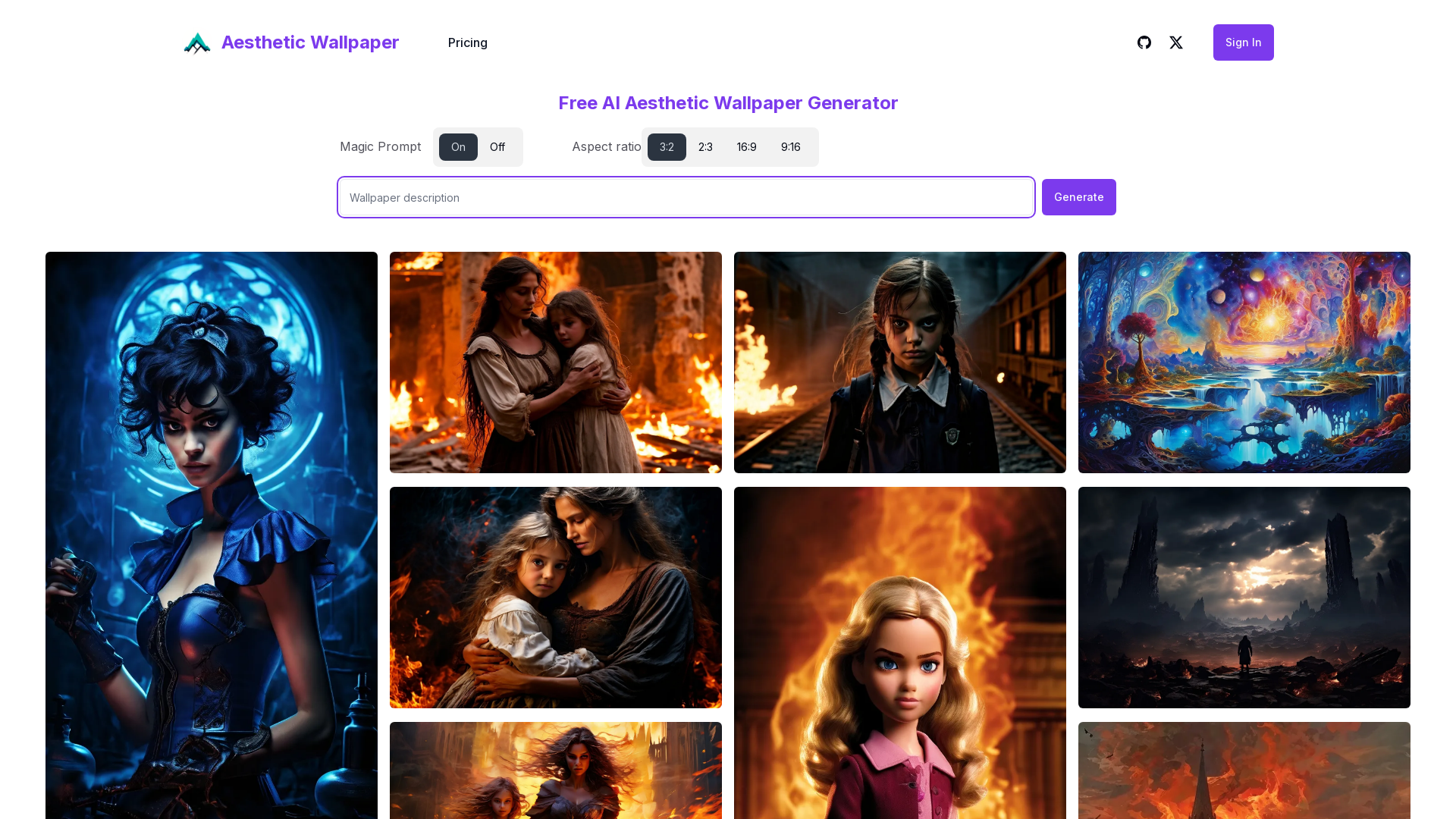Click the Magic Prompt label

click(380, 146)
